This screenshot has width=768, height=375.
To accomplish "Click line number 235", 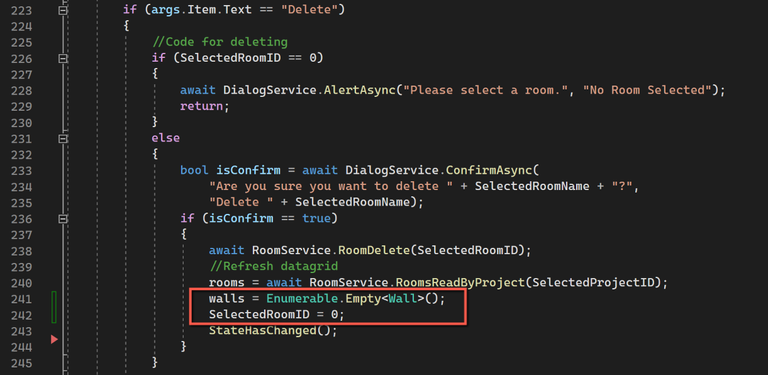I will coord(22,202).
